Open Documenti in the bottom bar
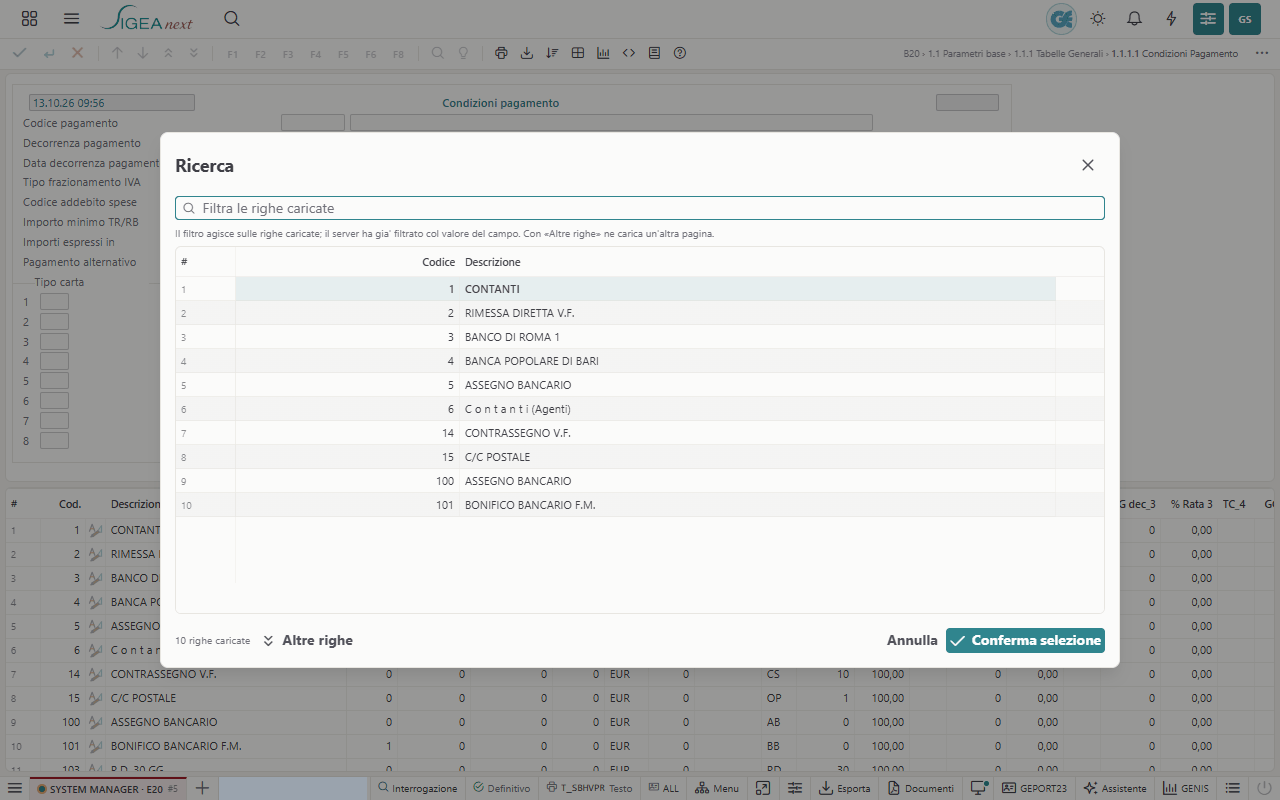The height and width of the screenshot is (800, 1280). tap(920, 788)
